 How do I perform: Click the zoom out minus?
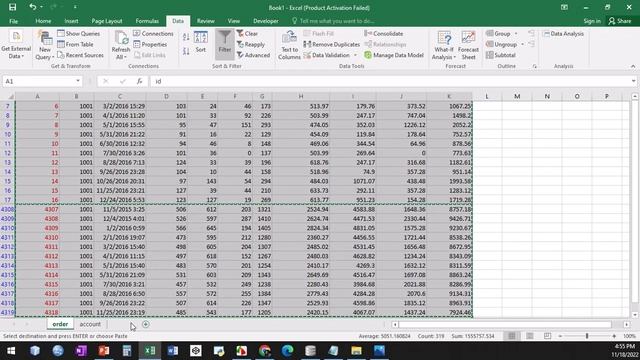[x=560, y=336]
